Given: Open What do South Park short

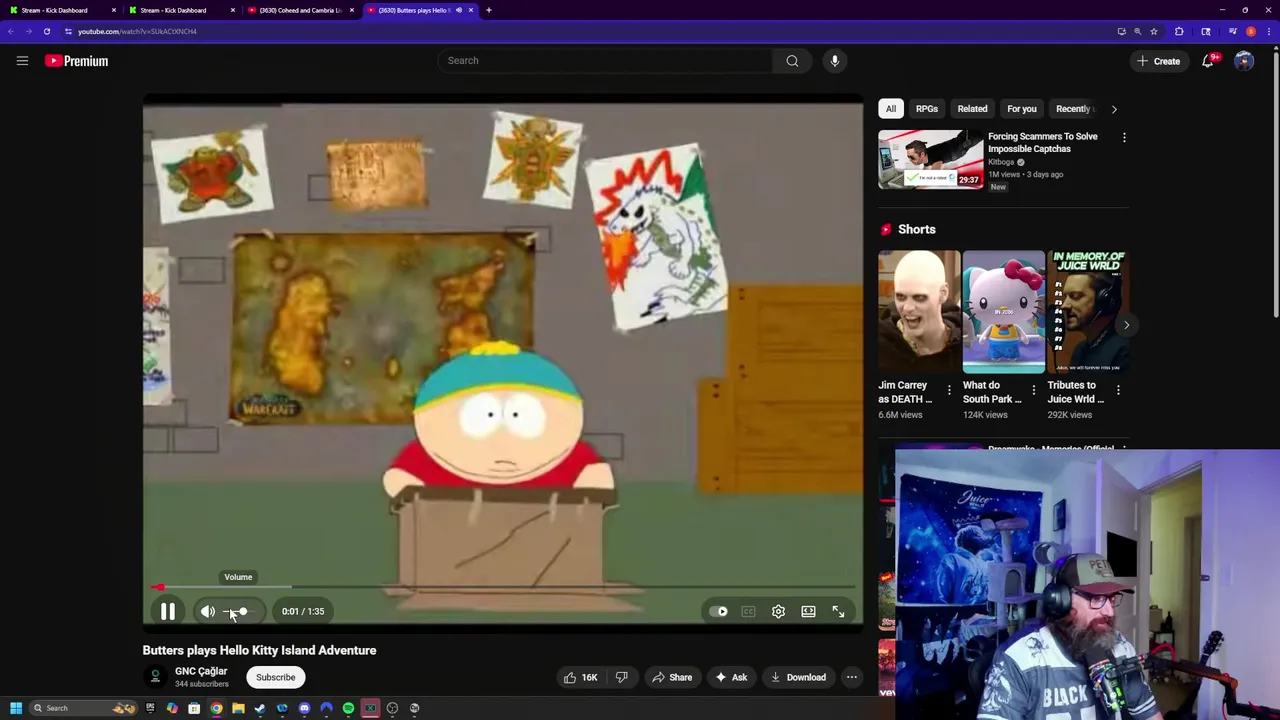Looking at the screenshot, I should (x=1003, y=311).
